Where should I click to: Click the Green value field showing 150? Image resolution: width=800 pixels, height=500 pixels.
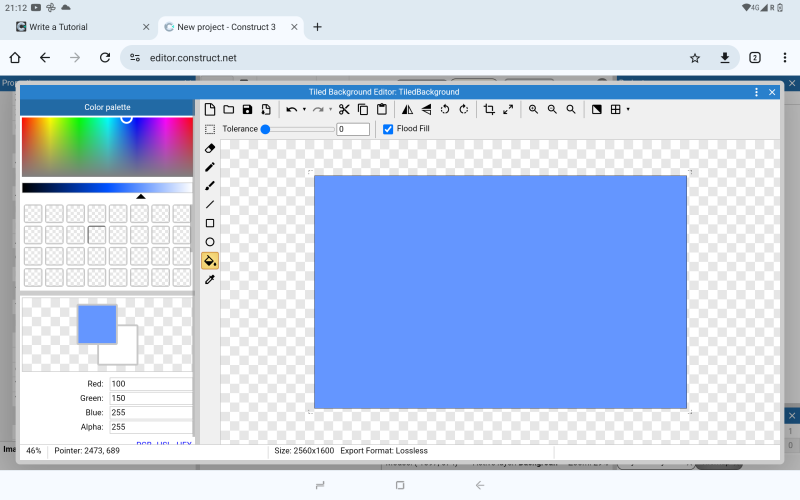click(x=151, y=398)
